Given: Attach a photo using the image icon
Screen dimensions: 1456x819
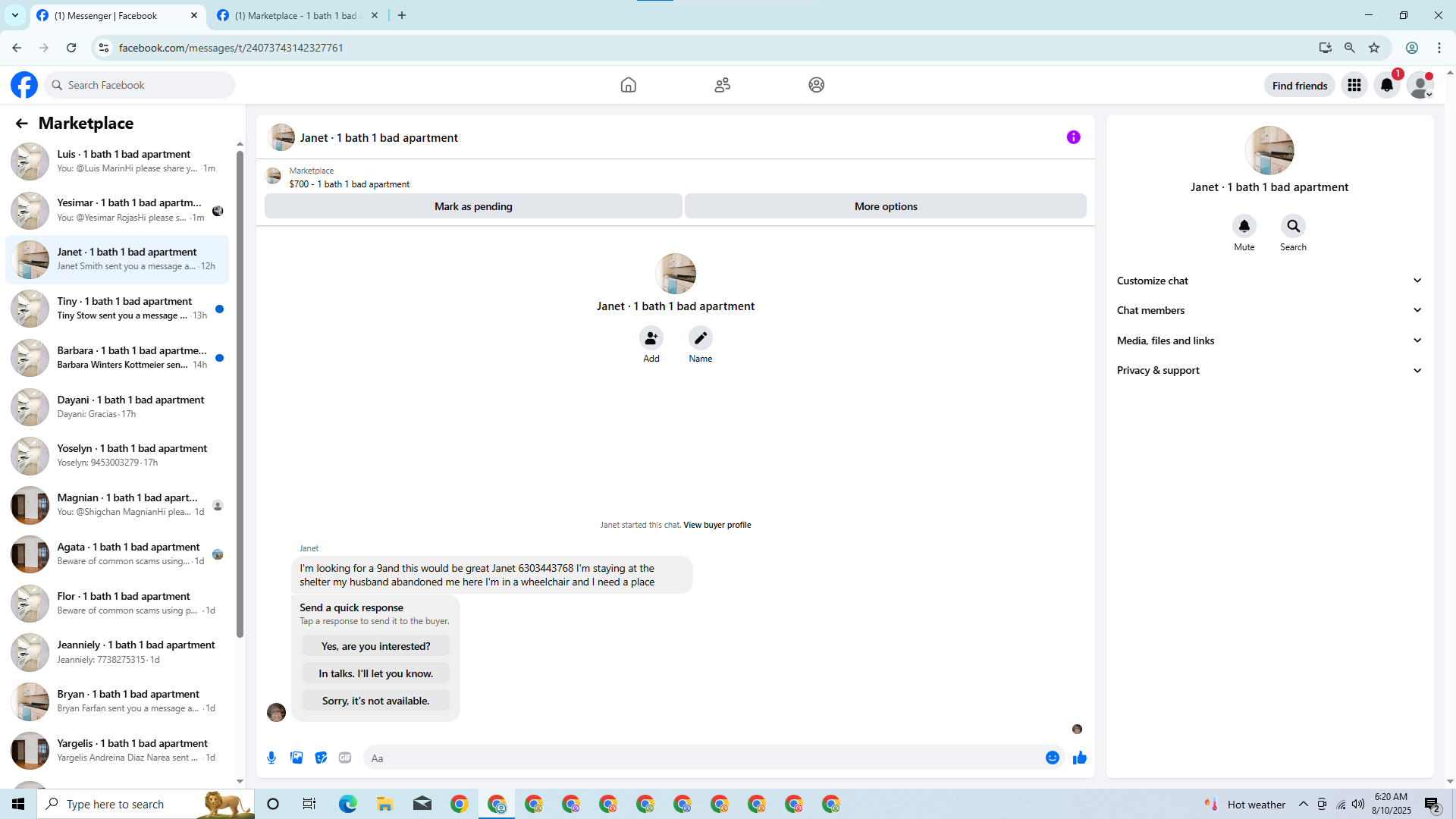Looking at the screenshot, I should (x=297, y=758).
